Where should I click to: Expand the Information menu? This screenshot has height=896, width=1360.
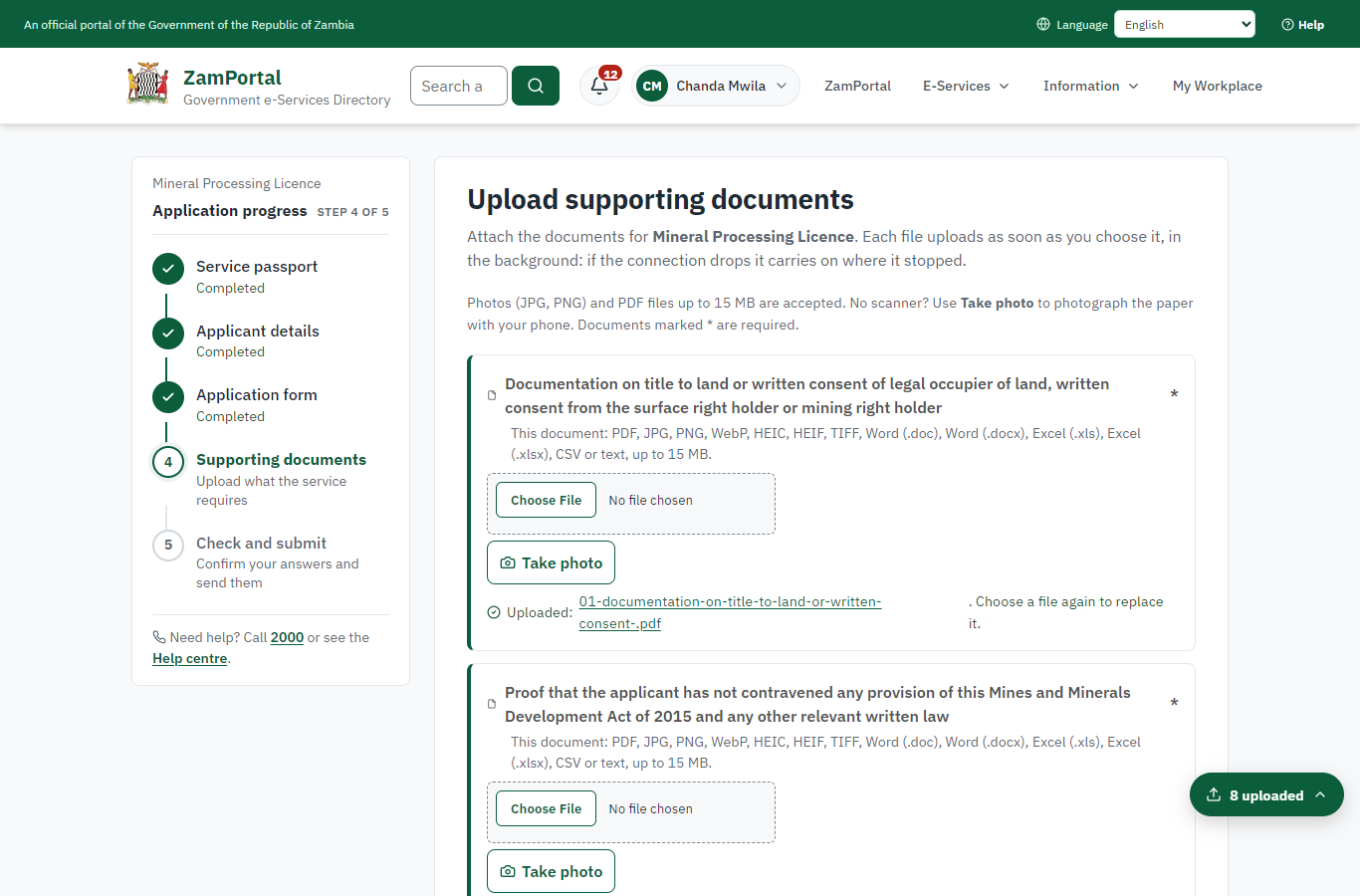pos(1090,86)
